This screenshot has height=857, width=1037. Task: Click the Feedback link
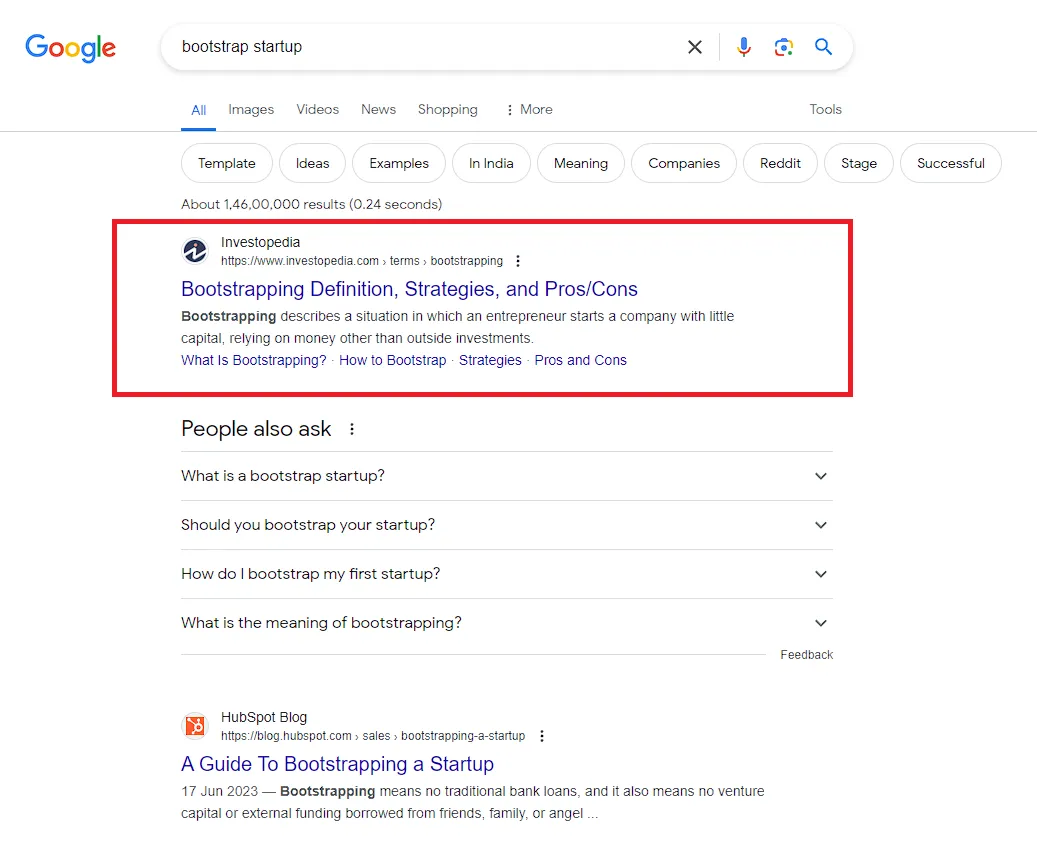click(x=806, y=655)
